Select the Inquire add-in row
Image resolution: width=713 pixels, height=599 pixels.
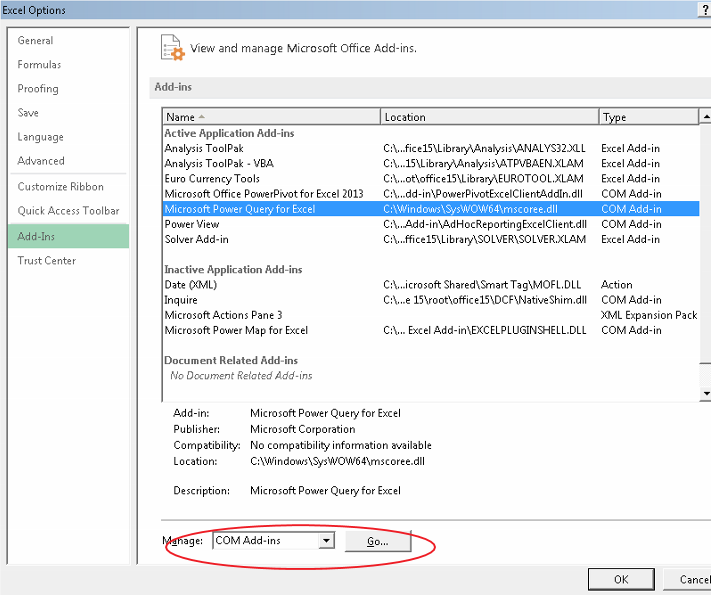(431, 300)
